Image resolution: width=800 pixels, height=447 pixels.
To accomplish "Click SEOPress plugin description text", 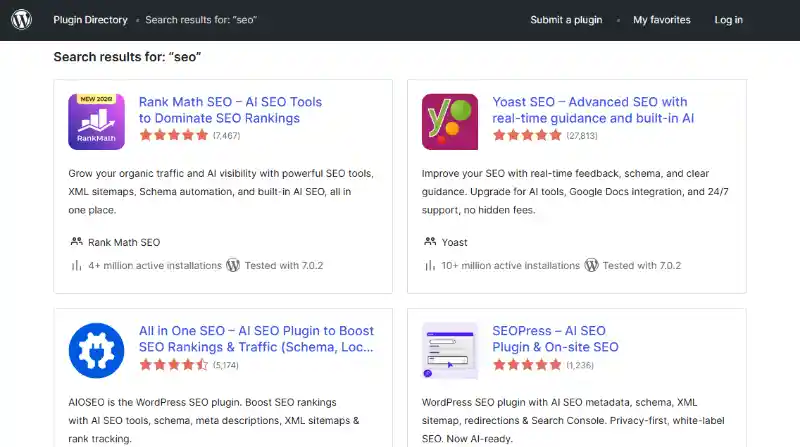I will (573, 420).
